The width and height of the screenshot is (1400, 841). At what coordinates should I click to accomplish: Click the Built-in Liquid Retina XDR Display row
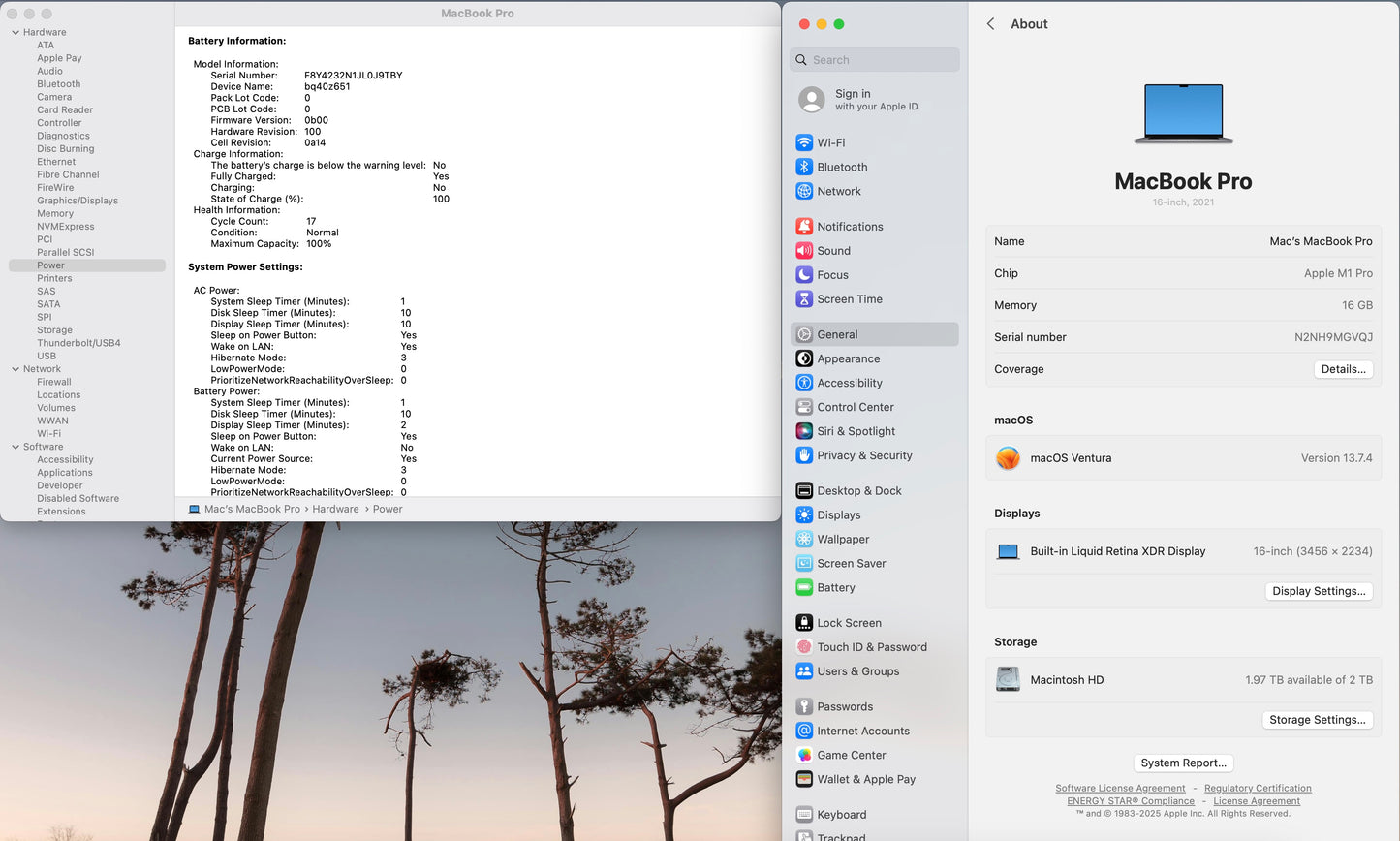(x=1183, y=551)
